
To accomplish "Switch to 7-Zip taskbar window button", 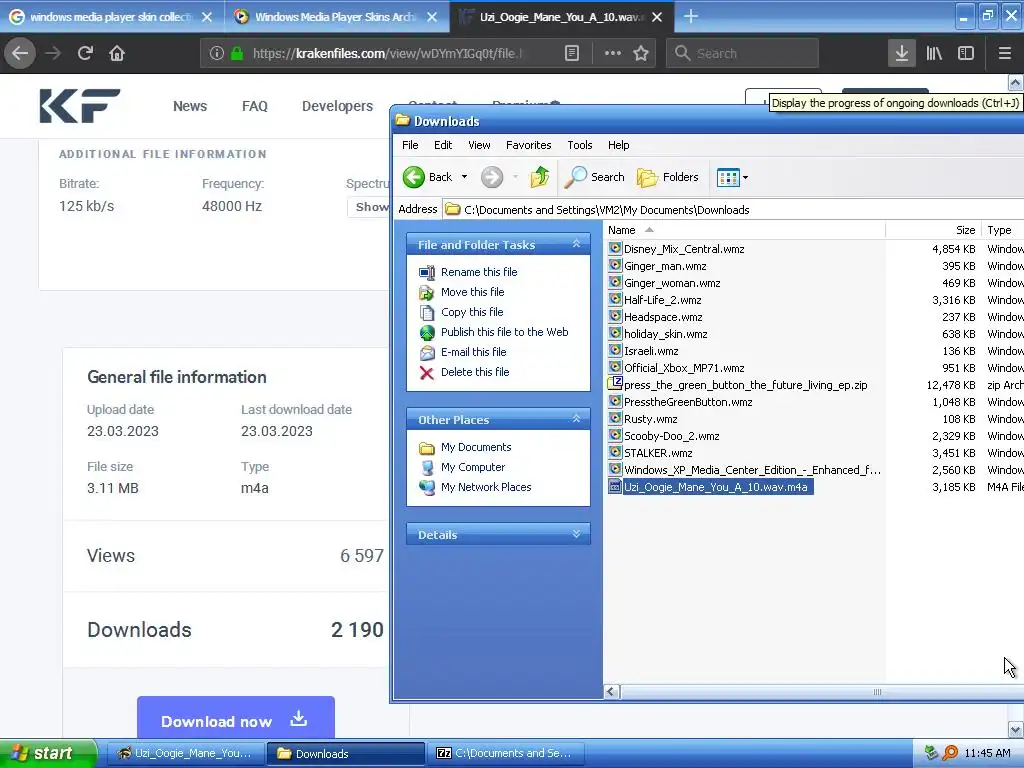I will click(x=505, y=753).
